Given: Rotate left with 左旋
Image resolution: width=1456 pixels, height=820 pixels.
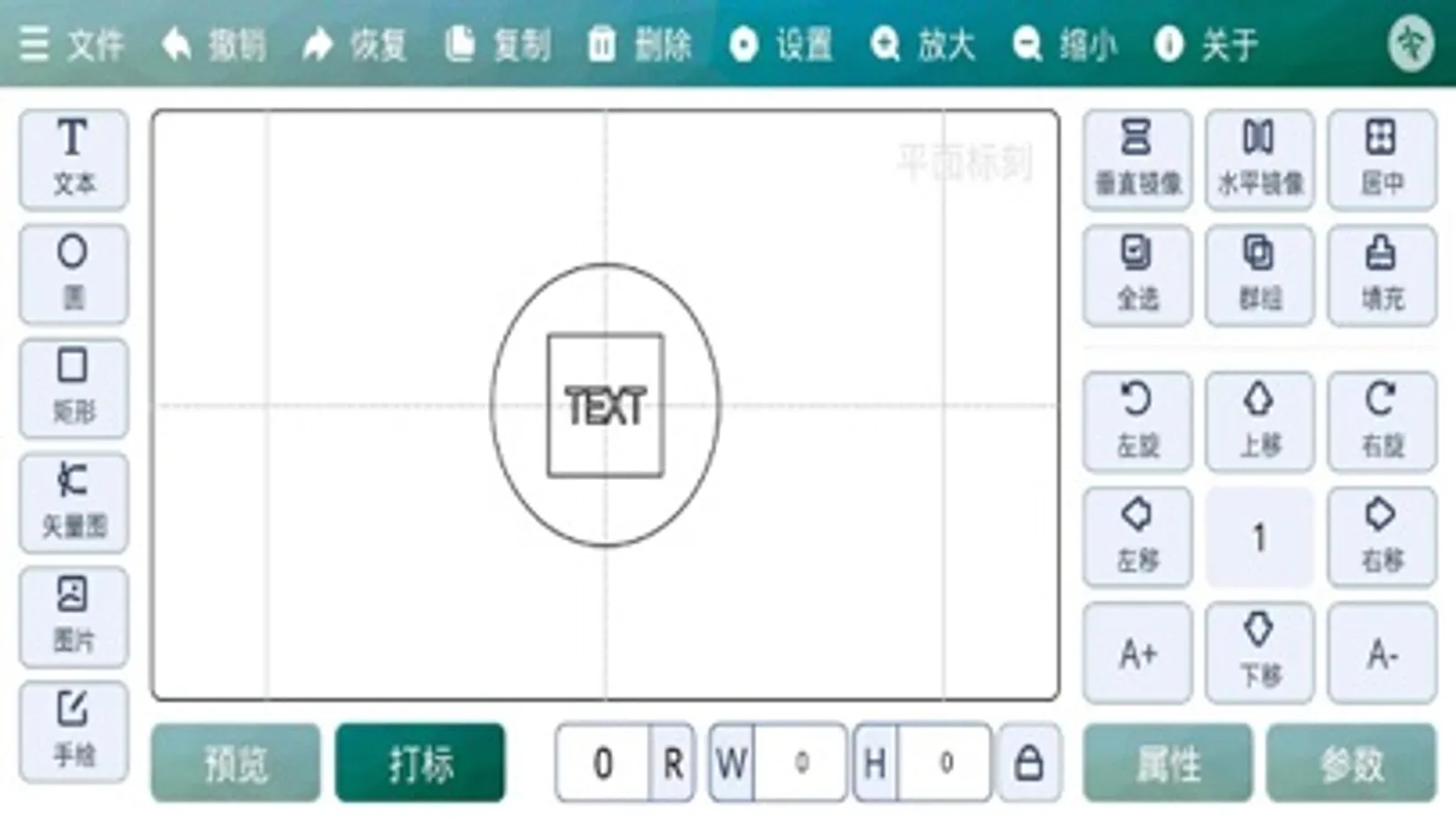Looking at the screenshot, I should click(1137, 422).
